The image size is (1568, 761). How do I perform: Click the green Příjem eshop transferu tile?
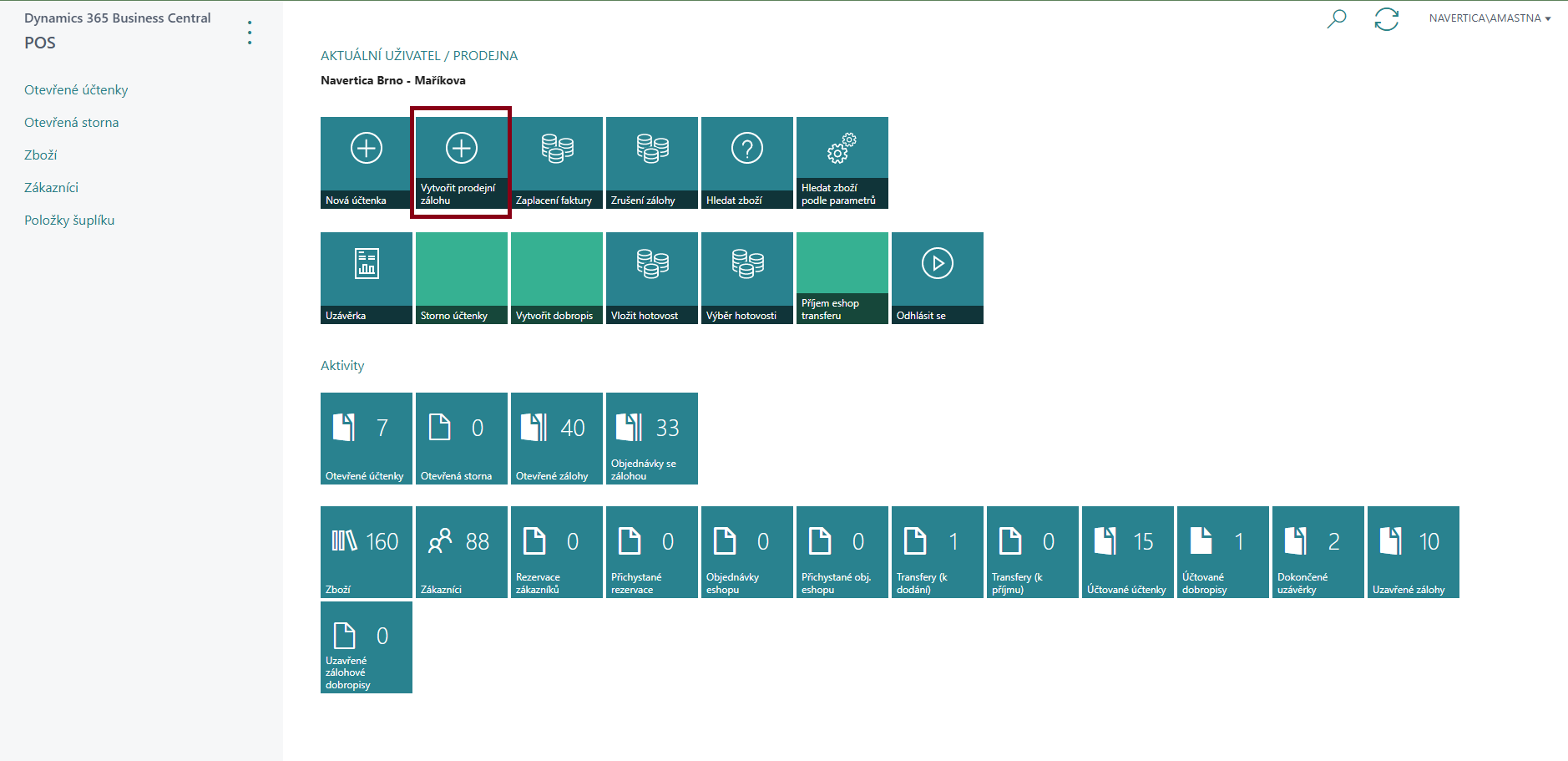842,277
